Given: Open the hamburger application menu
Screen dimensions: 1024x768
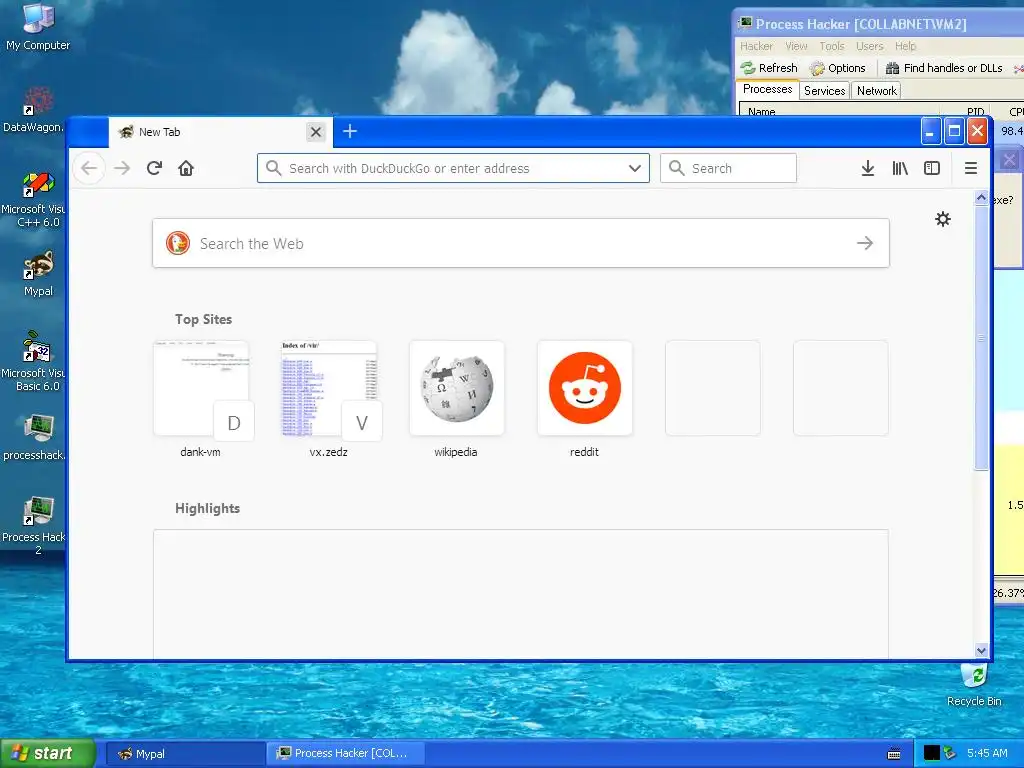Looking at the screenshot, I should click(x=971, y=168).
